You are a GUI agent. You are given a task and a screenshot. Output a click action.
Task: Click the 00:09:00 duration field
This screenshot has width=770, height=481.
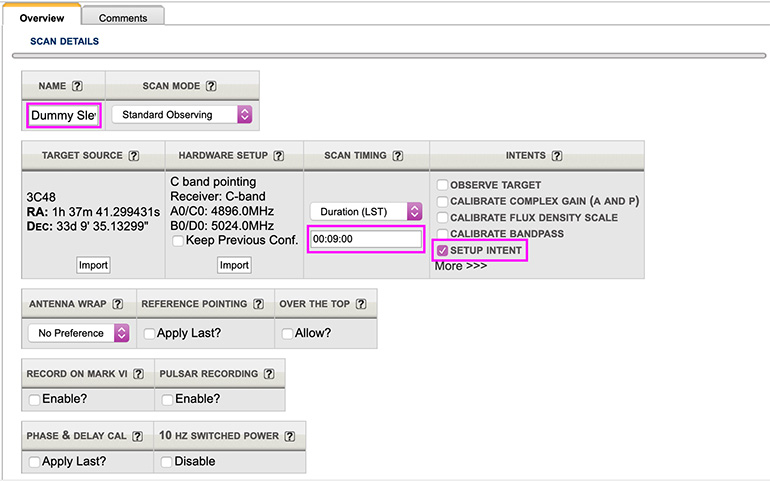pyautogui.click(x=365, y=240)
